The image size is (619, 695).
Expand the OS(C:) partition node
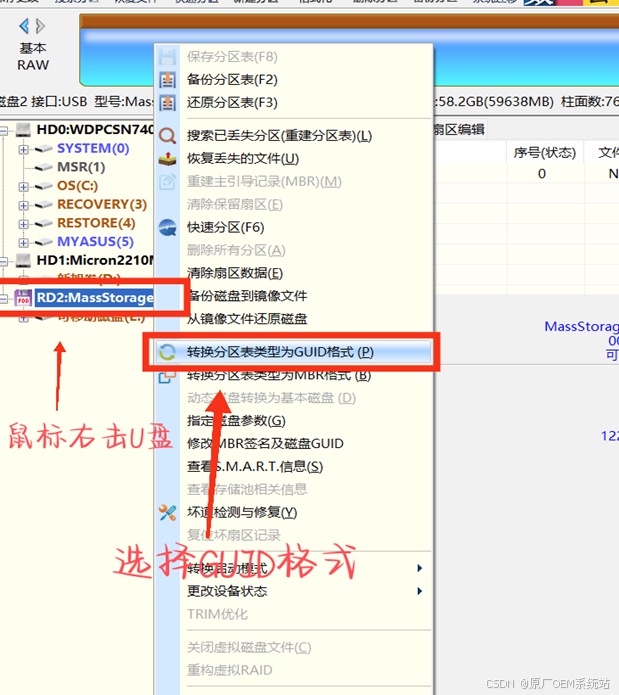pyautogui.click(x=23, y=187)
